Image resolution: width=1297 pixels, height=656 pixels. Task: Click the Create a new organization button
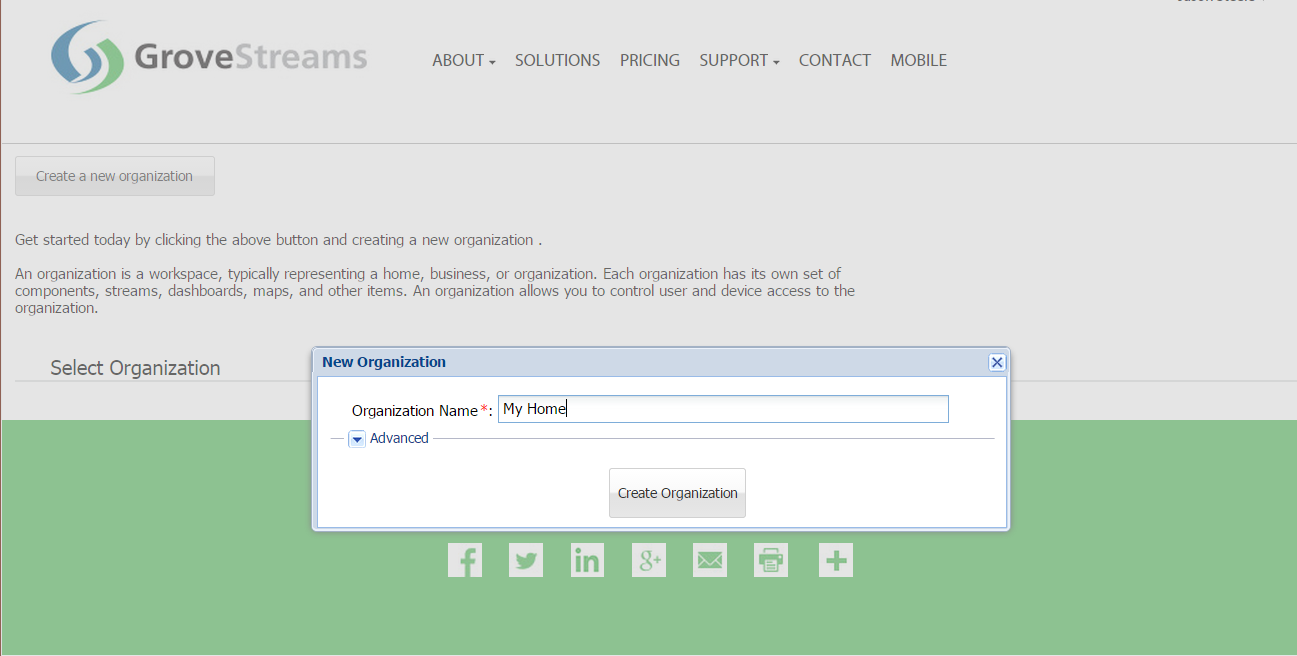pyautogui.click(x=115, y=176)
